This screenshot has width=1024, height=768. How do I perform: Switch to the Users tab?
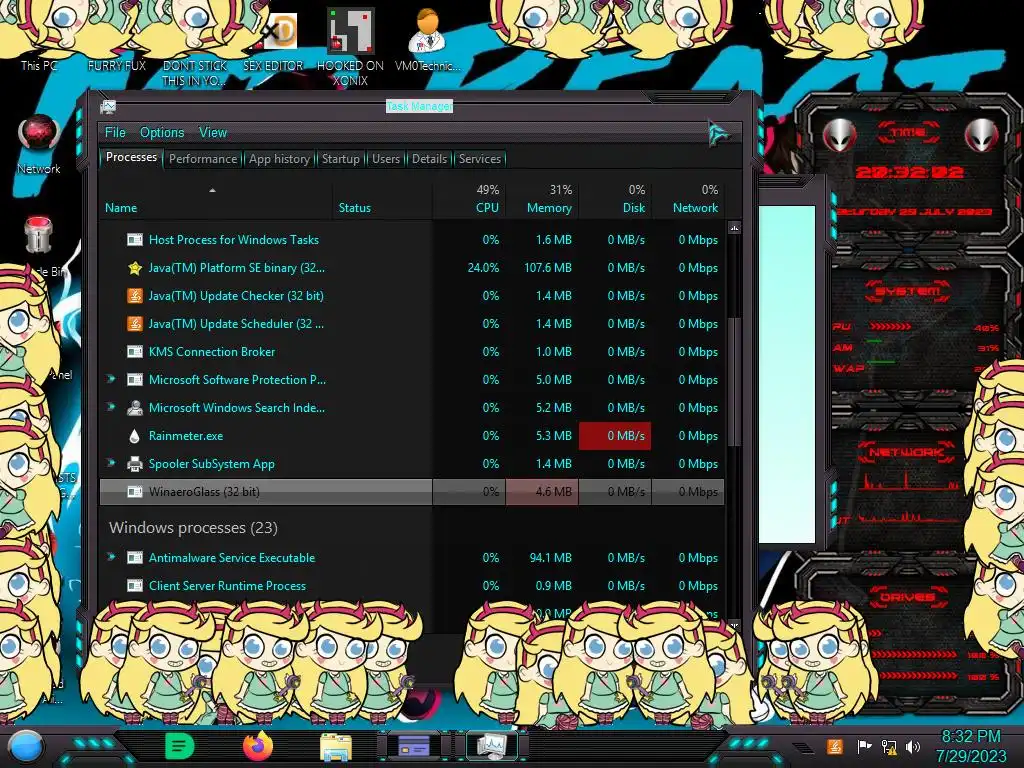[x=386, y=159]
